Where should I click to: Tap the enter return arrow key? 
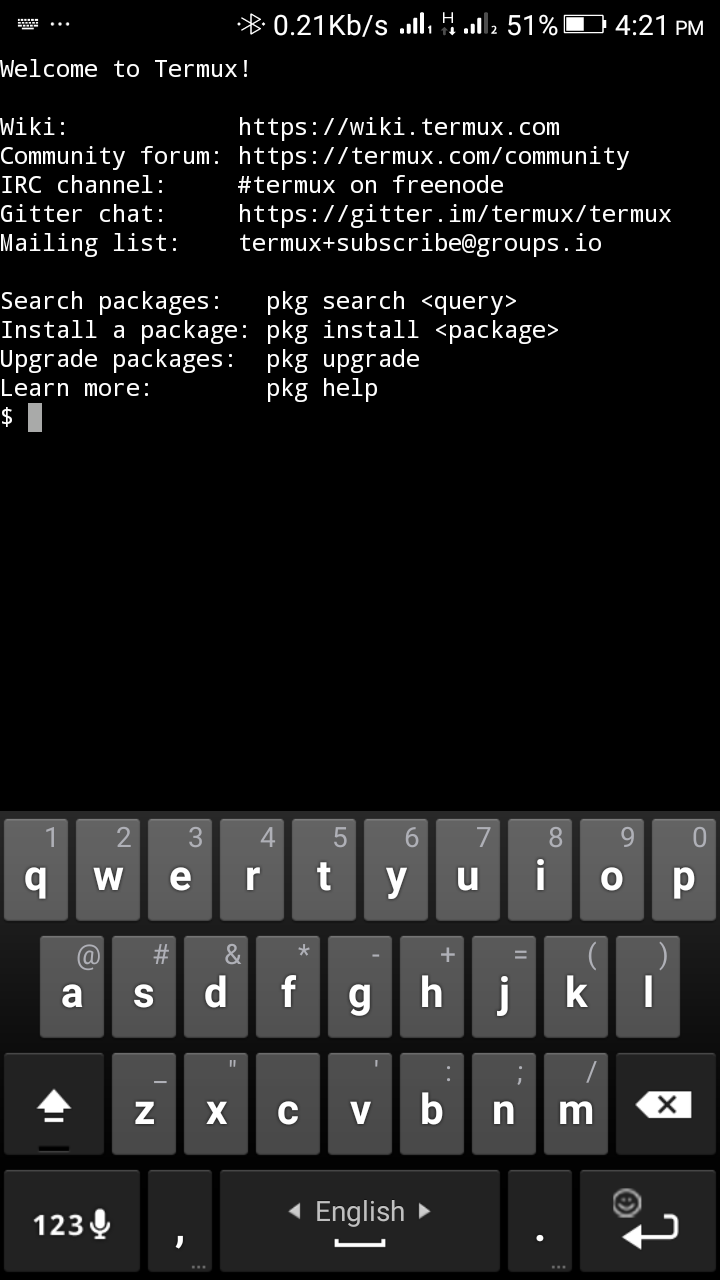[649, 1221]
